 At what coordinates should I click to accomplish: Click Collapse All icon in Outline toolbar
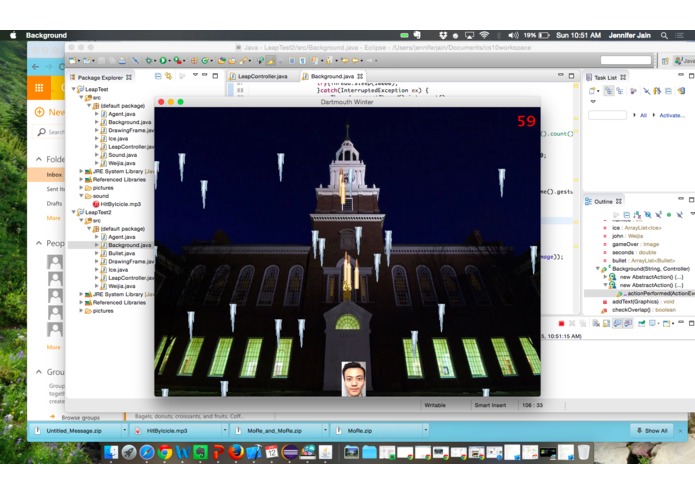pos(627,215)
